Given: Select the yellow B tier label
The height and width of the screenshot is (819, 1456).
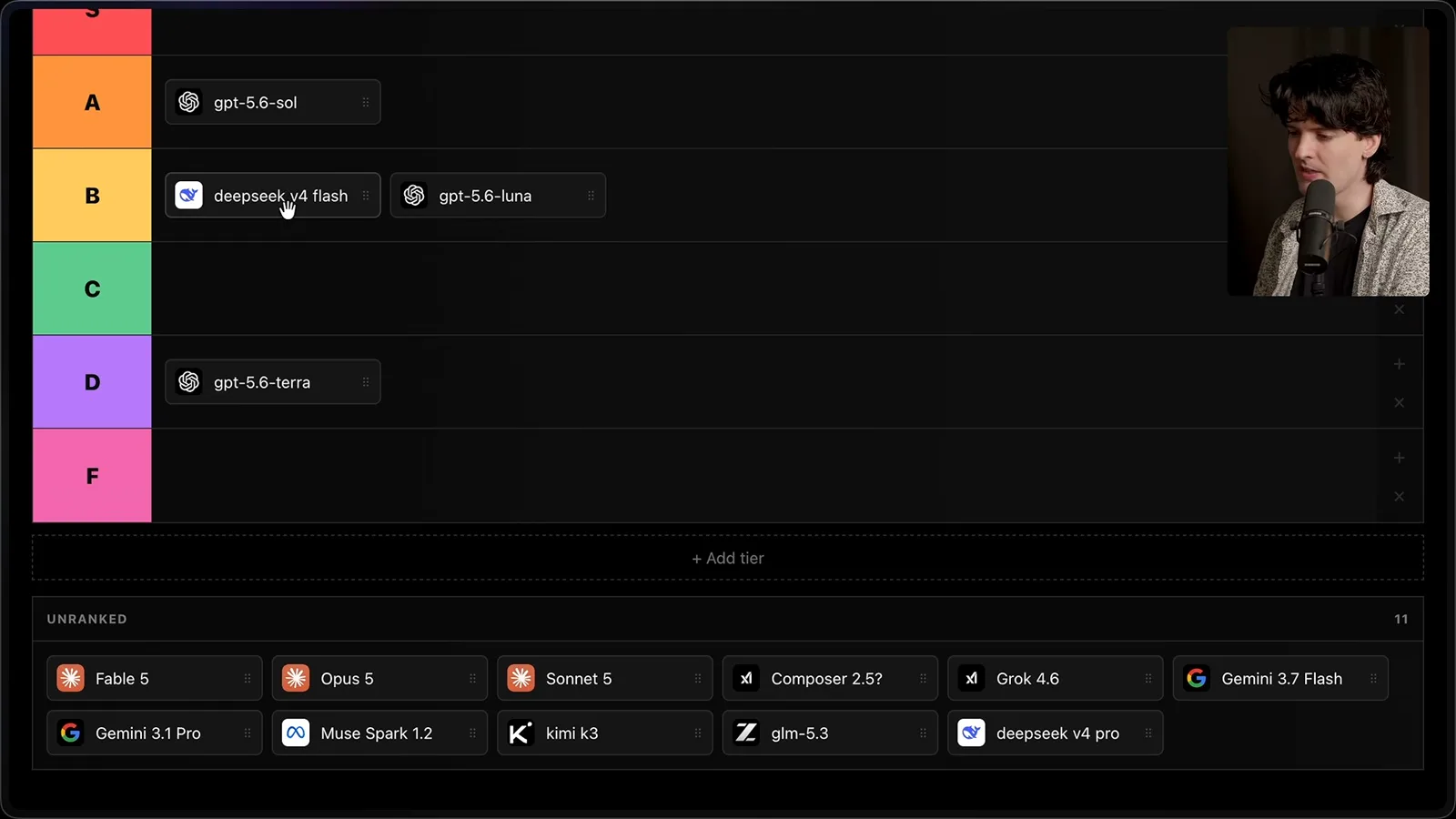Looking at the screenshot, I should 92,196.
